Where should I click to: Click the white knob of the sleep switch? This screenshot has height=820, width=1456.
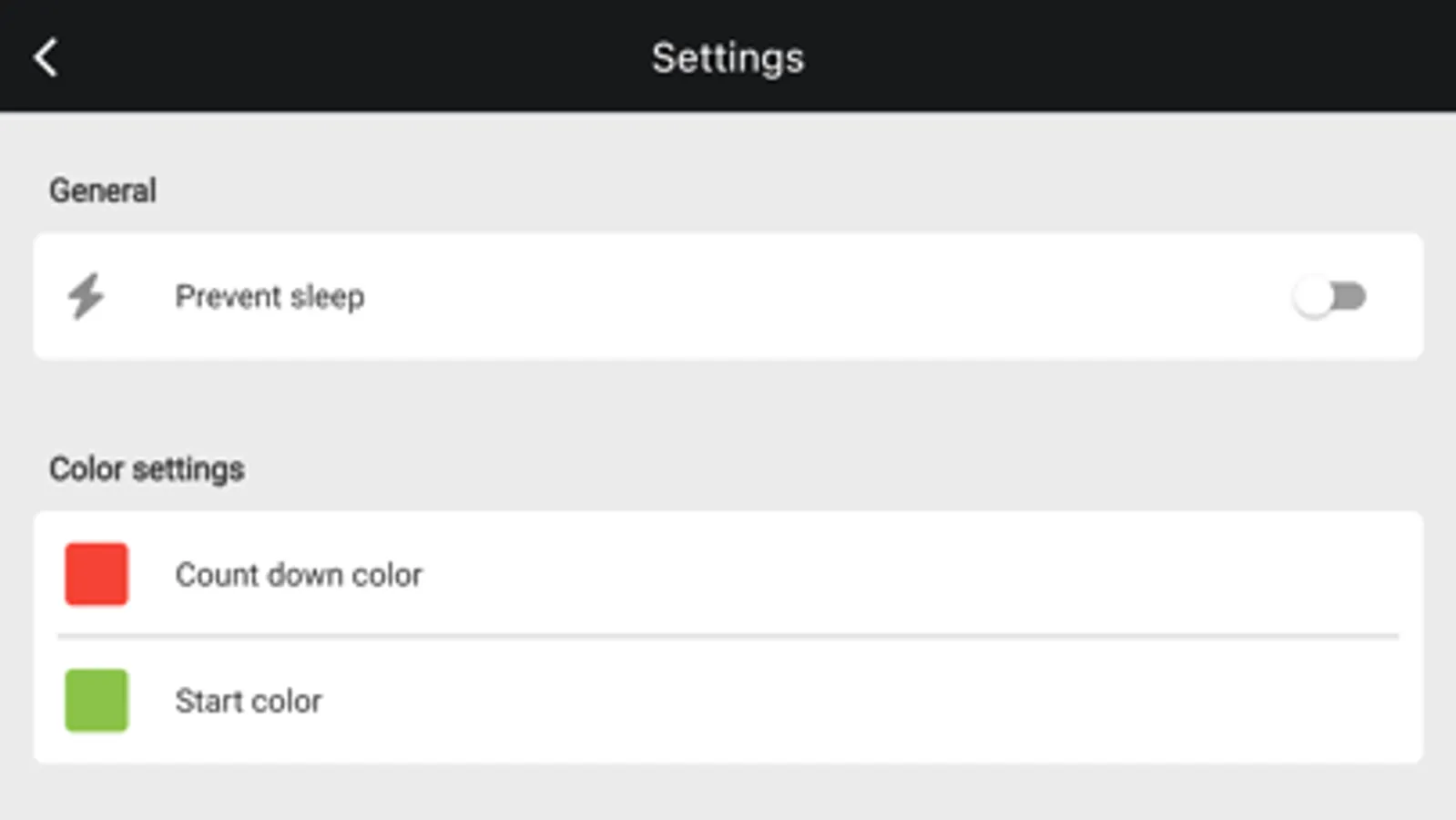(1313, 298)
